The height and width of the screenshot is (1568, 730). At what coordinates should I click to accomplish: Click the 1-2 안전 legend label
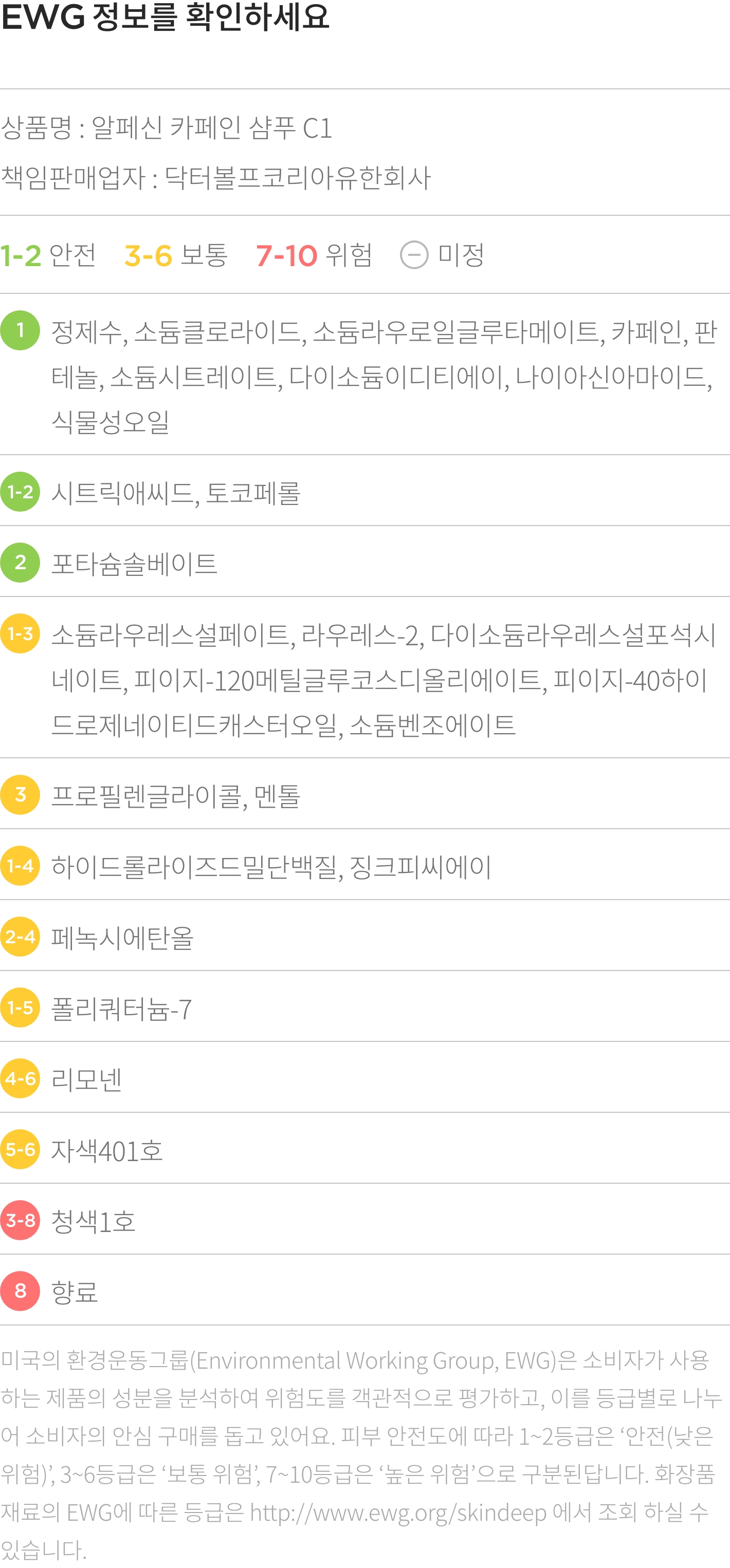coord(48,255)
